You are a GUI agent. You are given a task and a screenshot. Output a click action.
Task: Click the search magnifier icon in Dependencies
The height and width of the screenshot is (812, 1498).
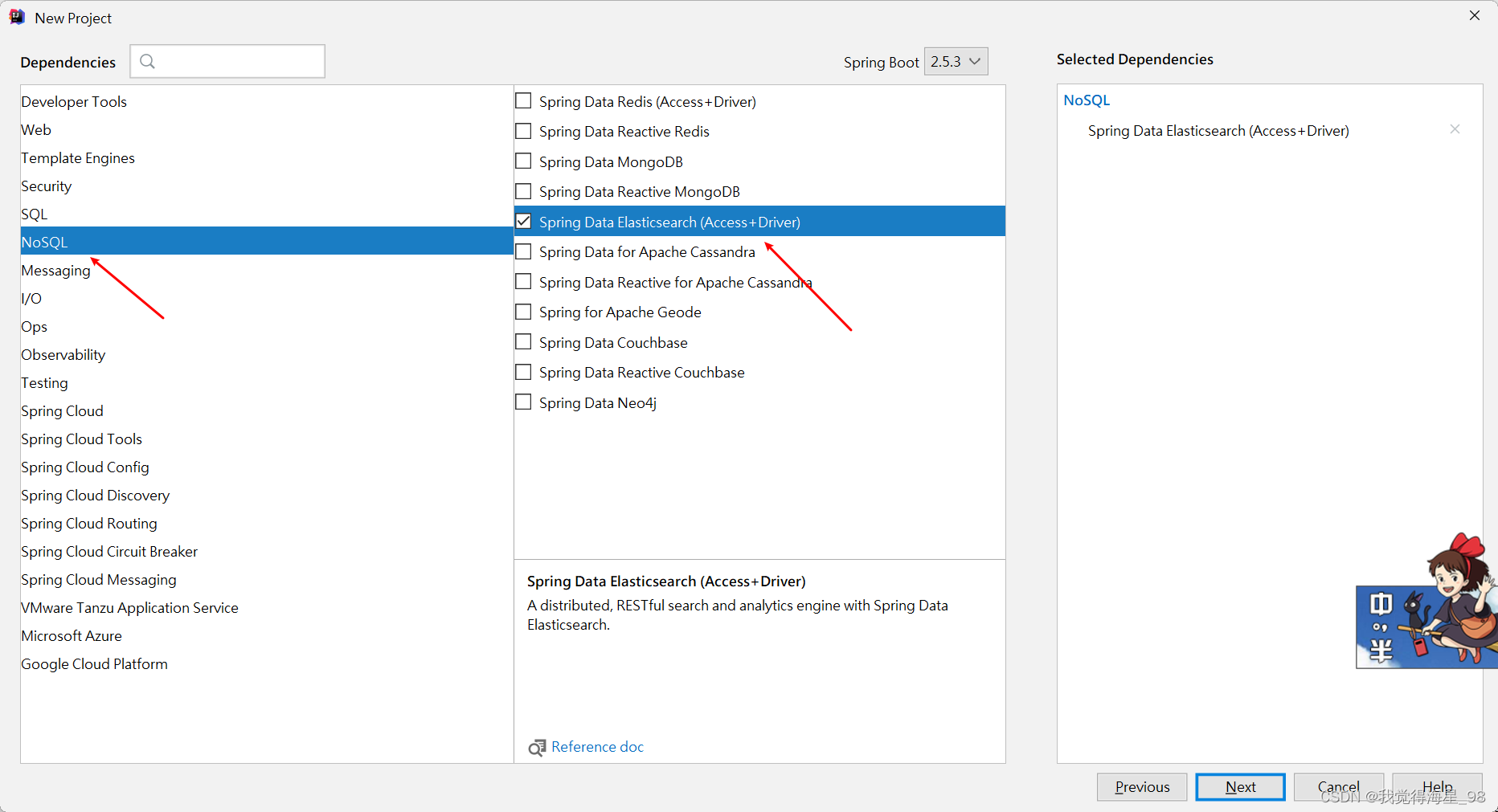[x=147, y=61]
